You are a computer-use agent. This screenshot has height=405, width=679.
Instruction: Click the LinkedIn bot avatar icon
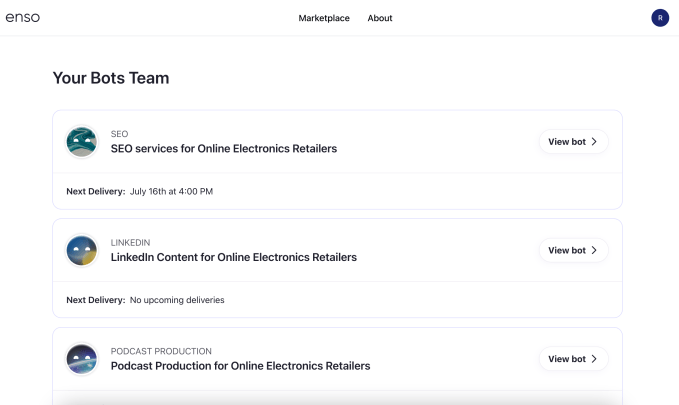(x=81, y=250)
